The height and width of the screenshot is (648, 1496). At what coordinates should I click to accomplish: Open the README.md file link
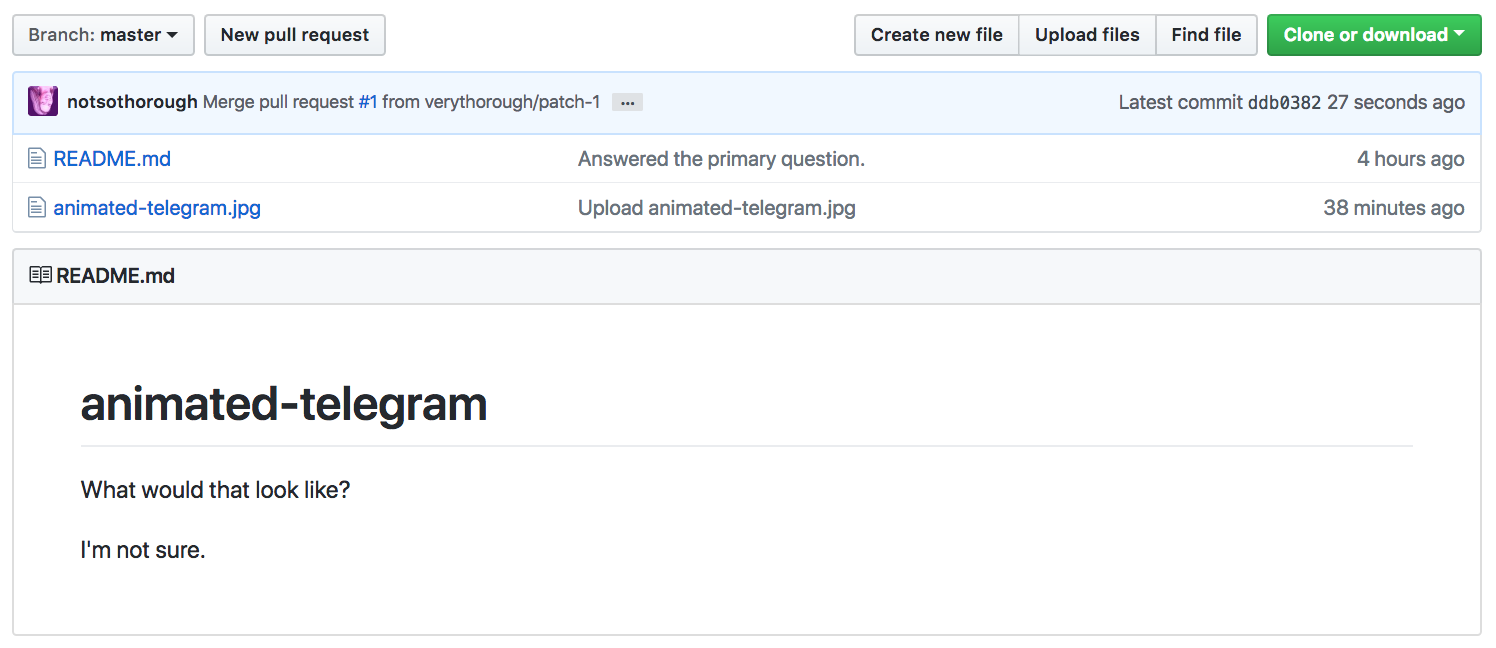[112, 159]
